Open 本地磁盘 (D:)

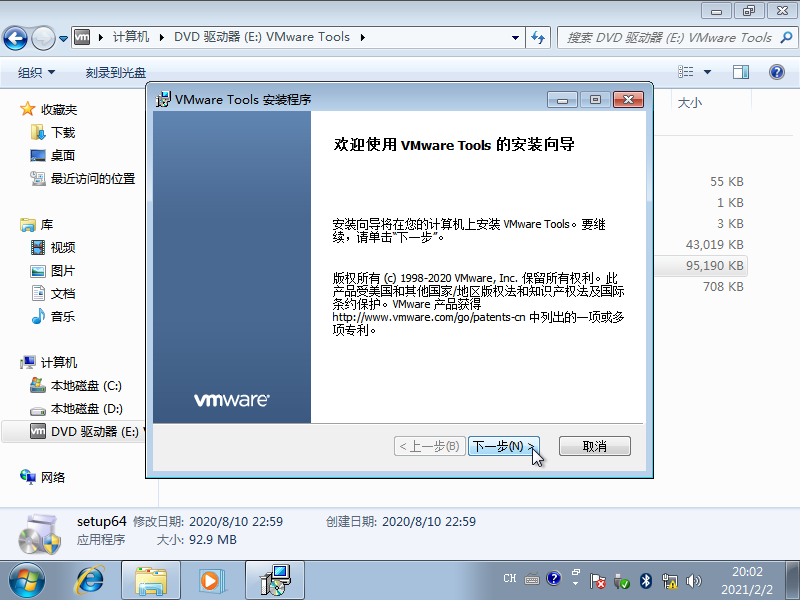coord(77,409)
